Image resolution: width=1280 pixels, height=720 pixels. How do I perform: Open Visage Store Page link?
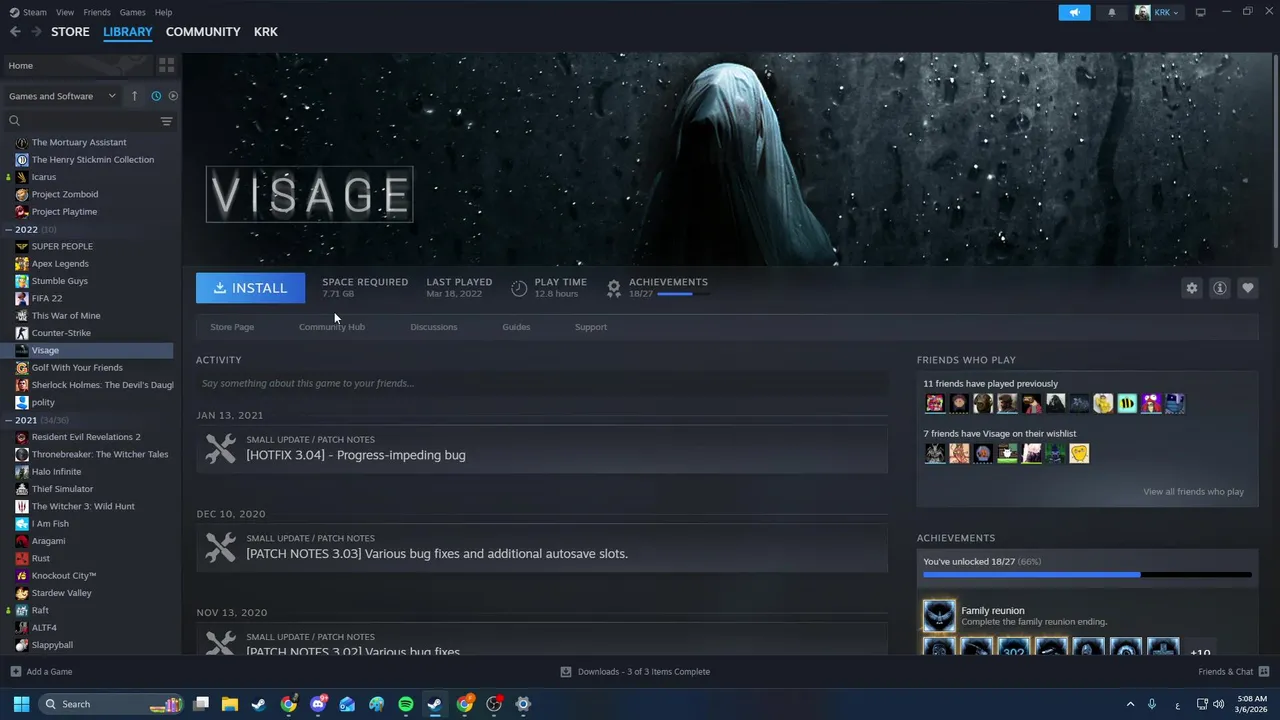(x=232, y=327)
